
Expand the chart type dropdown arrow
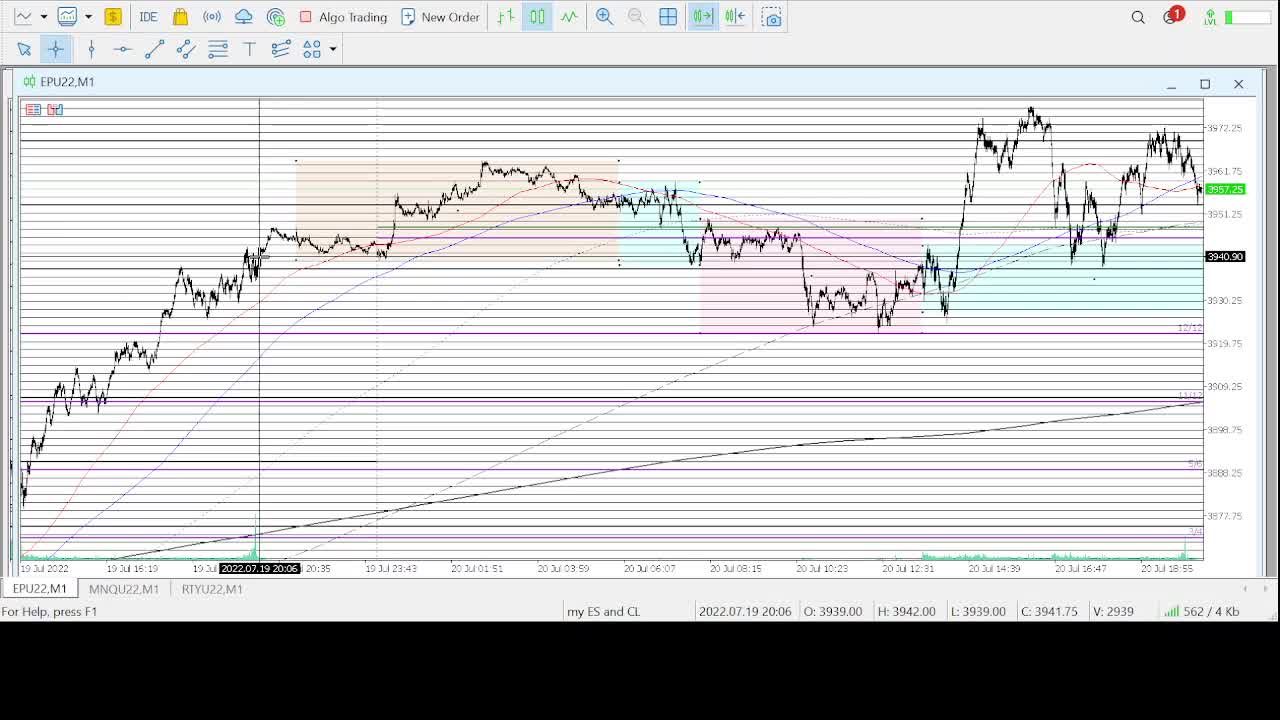click(x=43, y=17)
